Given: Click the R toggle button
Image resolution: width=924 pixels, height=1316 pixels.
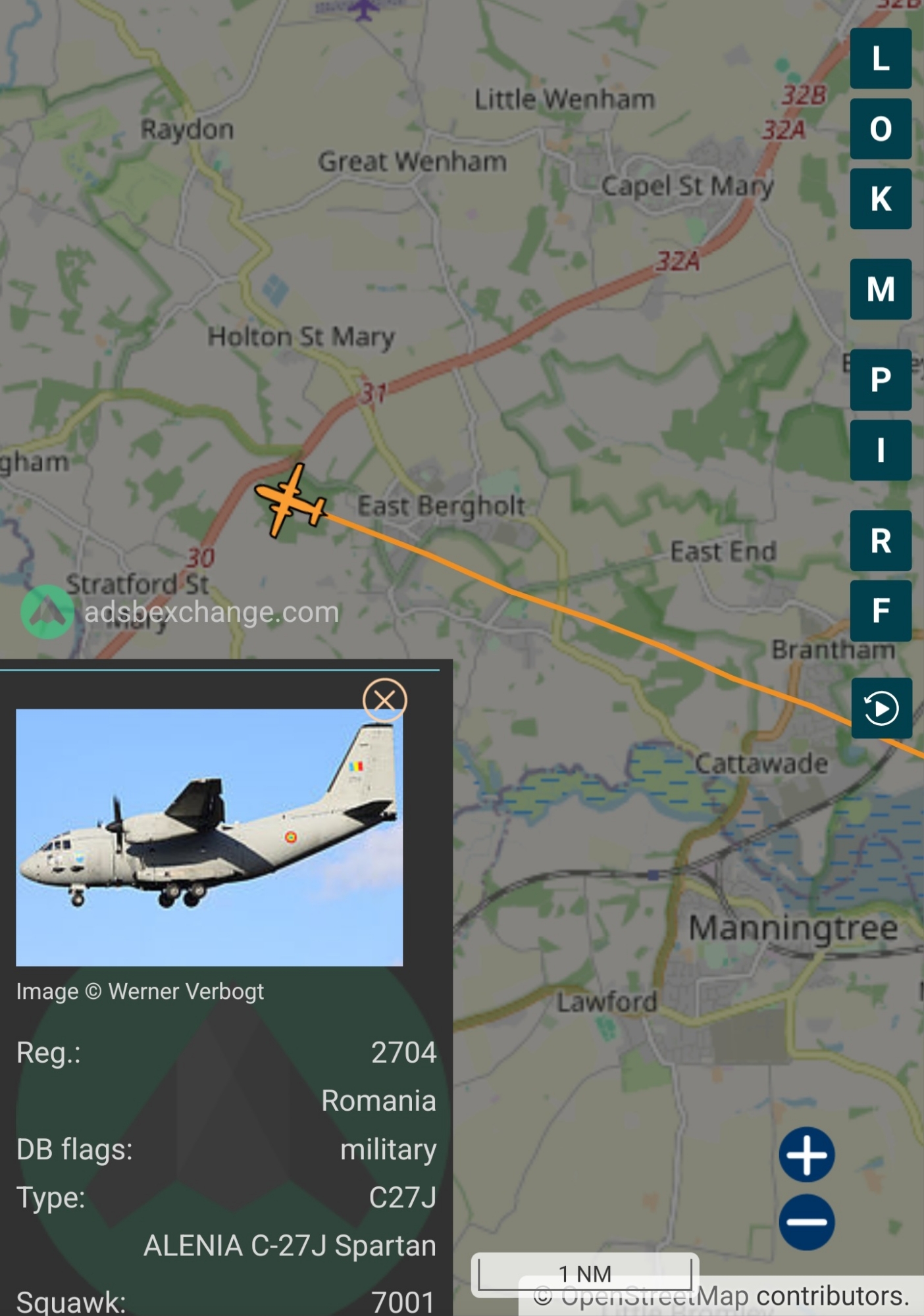Looking at the screenshot, I should tap(881, 541).
